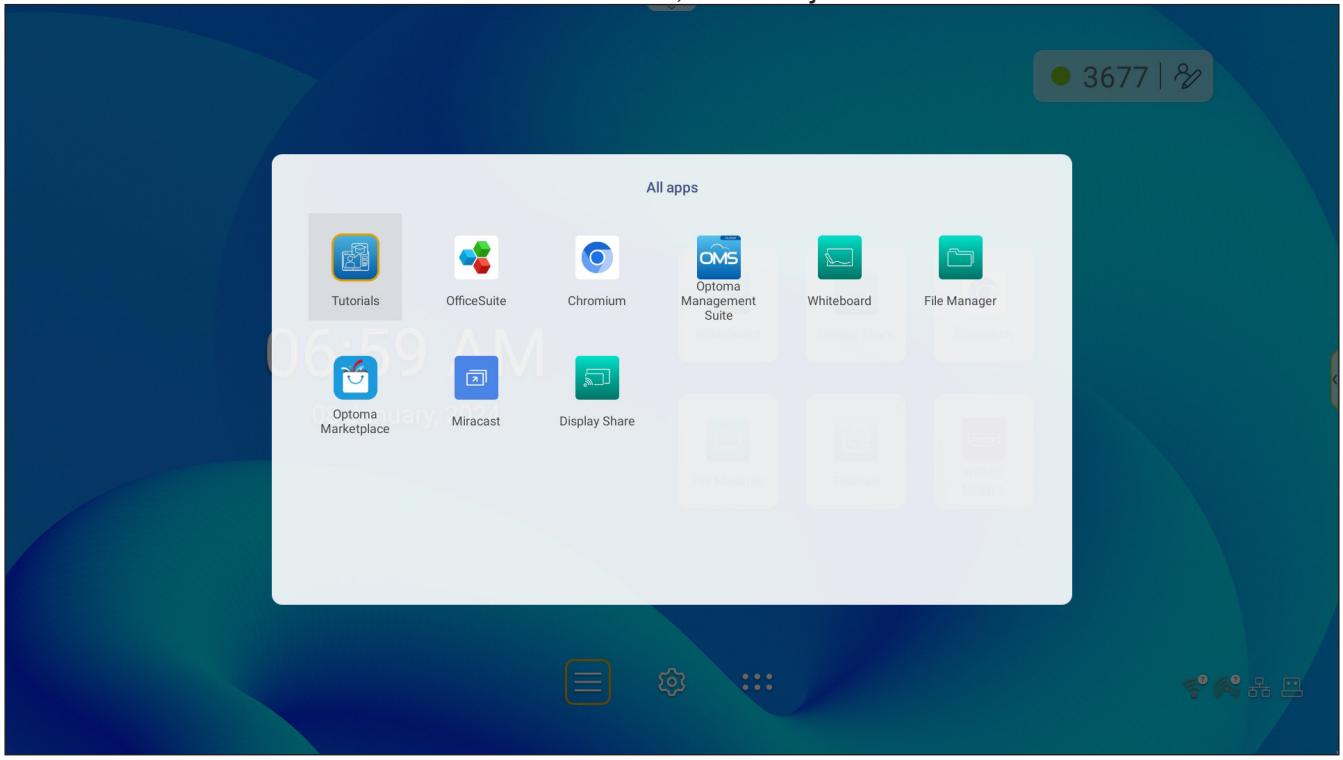Pull down the top center handle
1343x760 pixels.
pos(671,6)
